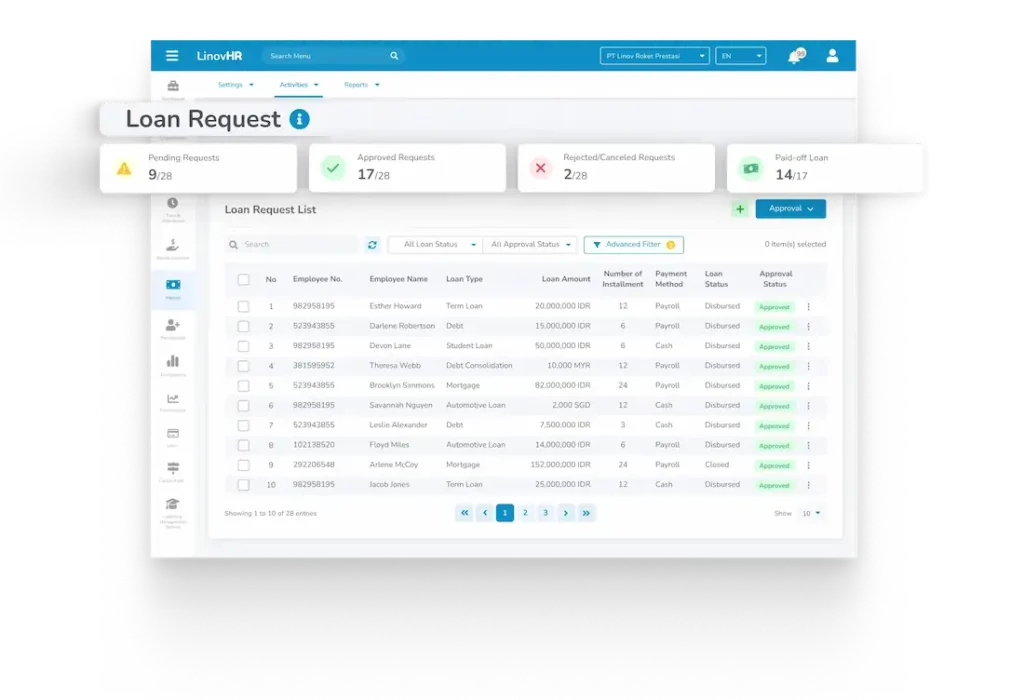Screen dimensions: 1024x700
Task: Expand the All Loan Status filter
Action: click(435, 244)
